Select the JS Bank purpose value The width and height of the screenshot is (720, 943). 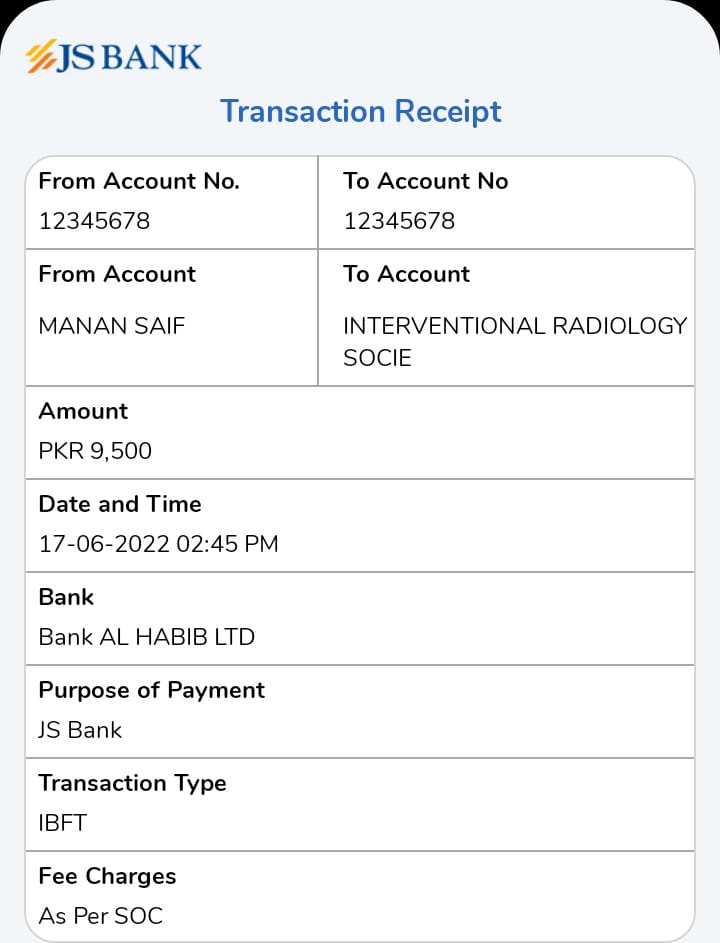click(80, 730)
